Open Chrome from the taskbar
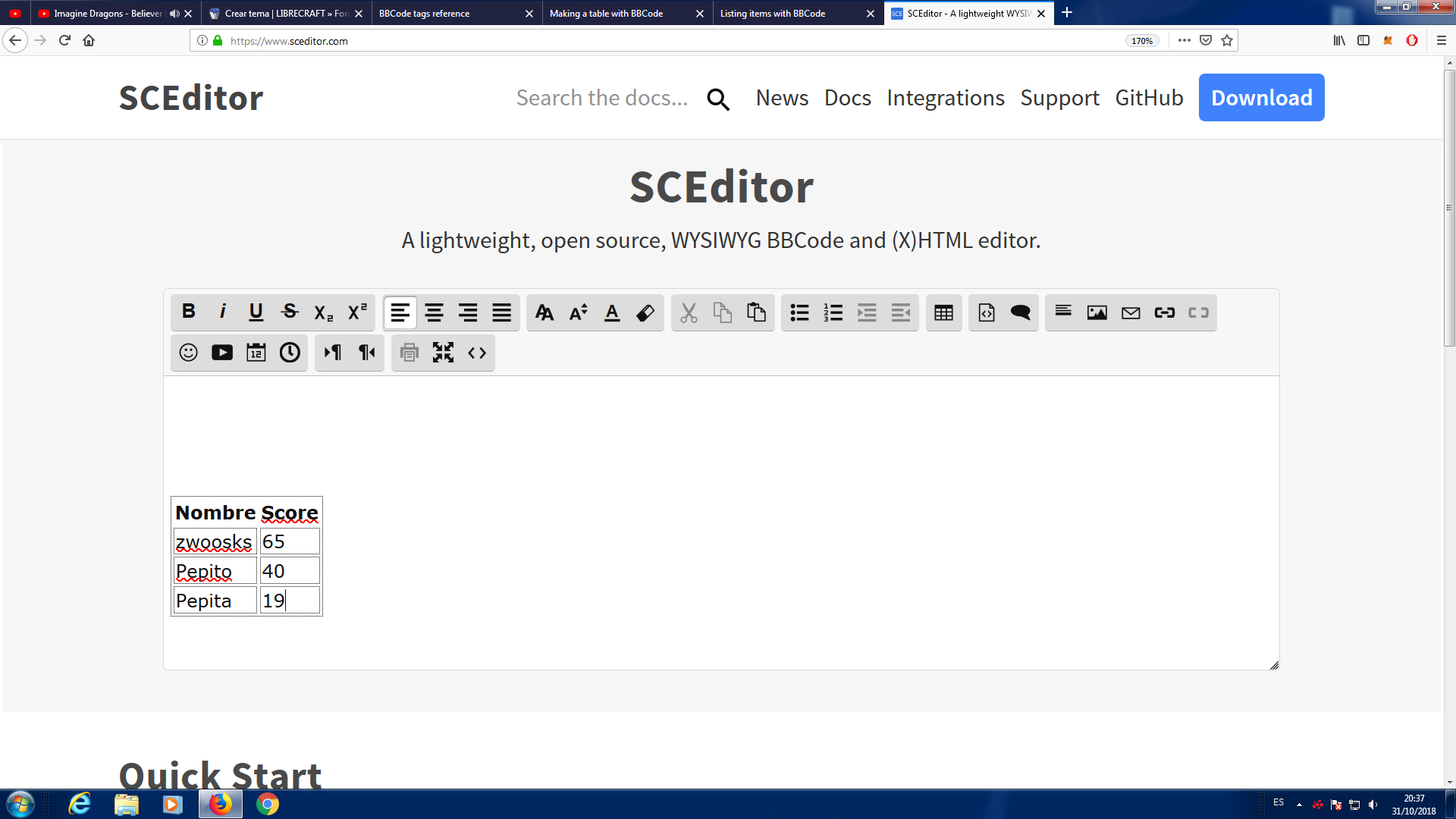This screenshot has width=1456, height=819. (x=267, y=804)
